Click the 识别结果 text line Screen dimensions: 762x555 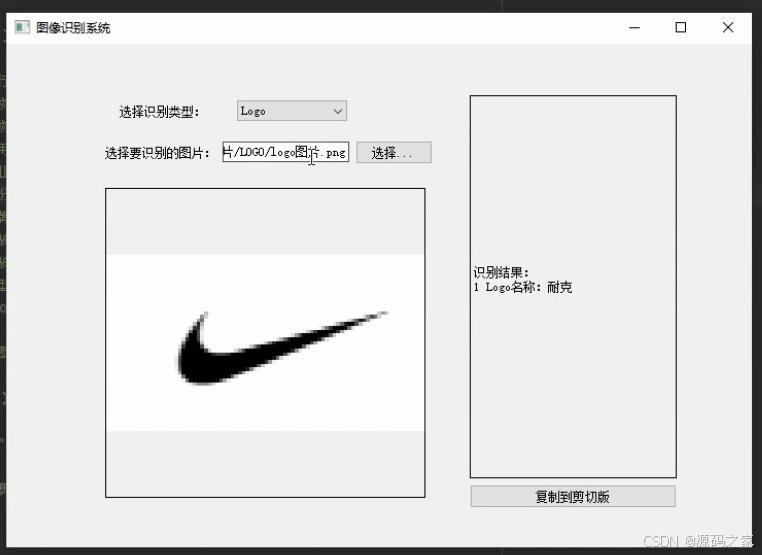(501, 272)
